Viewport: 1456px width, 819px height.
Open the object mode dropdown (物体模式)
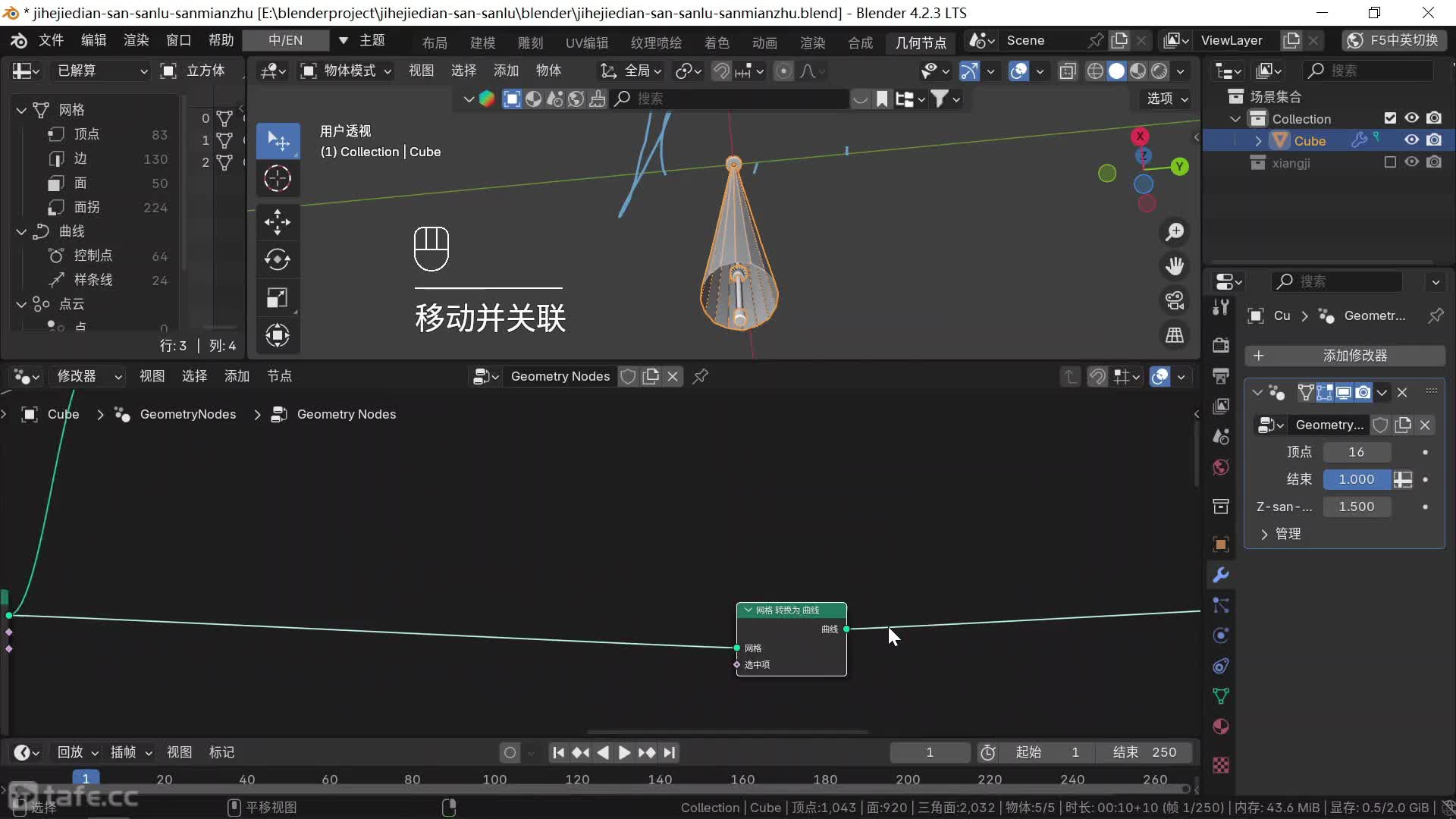tap(347, 71)
